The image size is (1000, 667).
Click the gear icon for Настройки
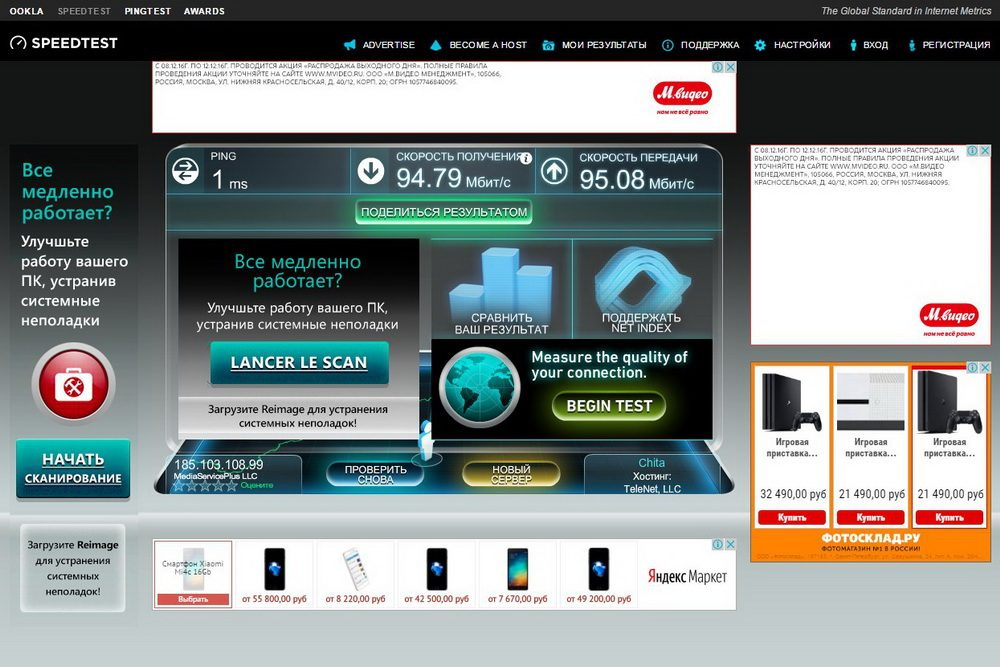tap(760, 45)
